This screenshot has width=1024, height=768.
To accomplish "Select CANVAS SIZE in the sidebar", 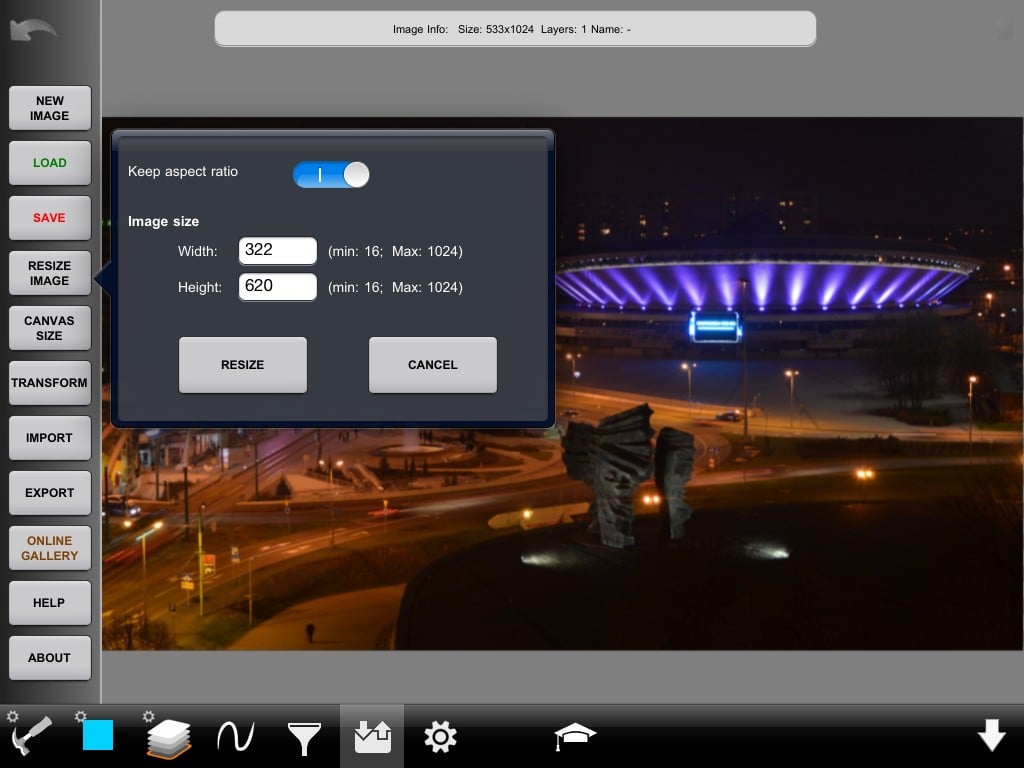I will tap(50, 328).
